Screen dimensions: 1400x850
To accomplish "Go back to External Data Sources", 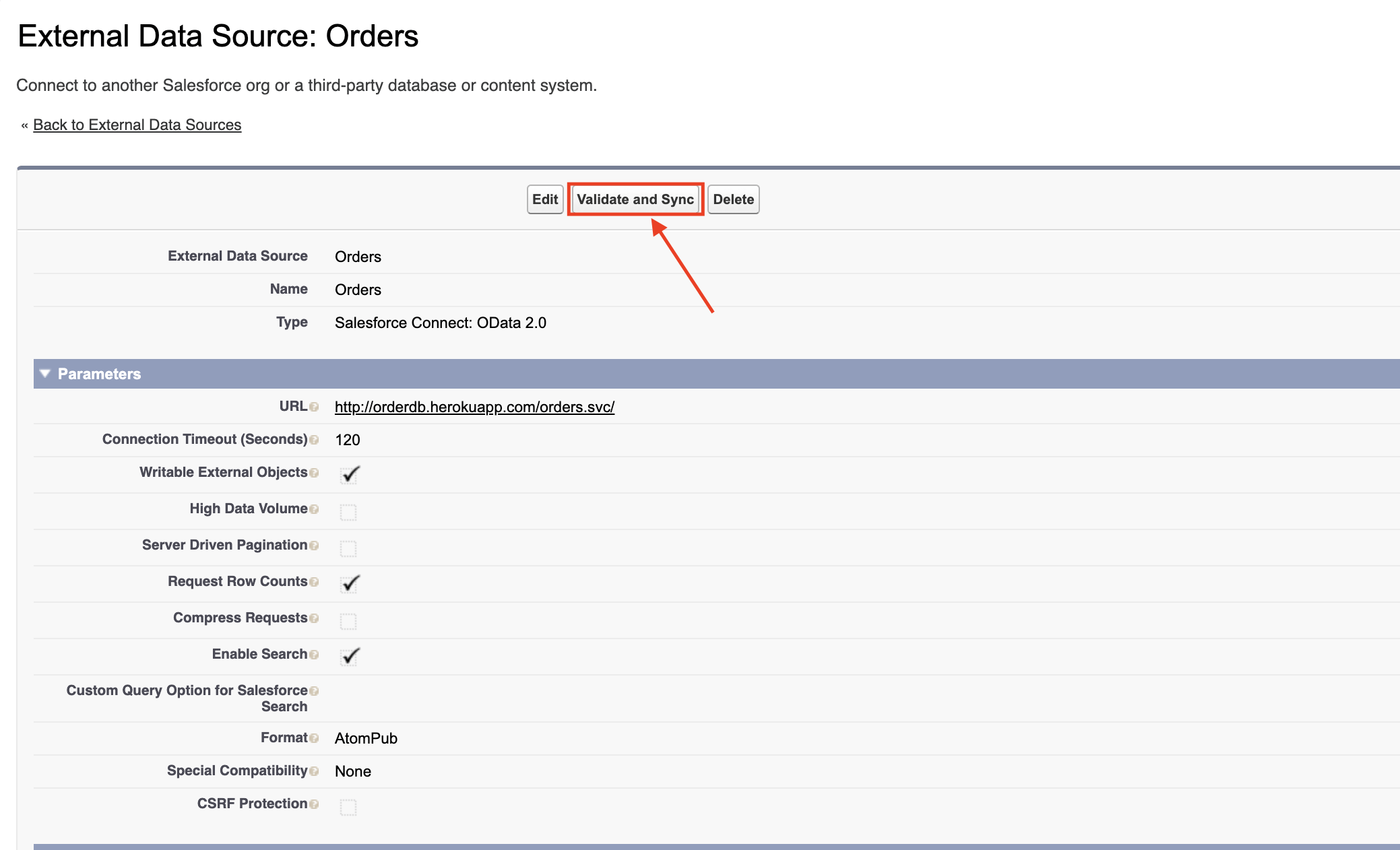I will [137, 125].
